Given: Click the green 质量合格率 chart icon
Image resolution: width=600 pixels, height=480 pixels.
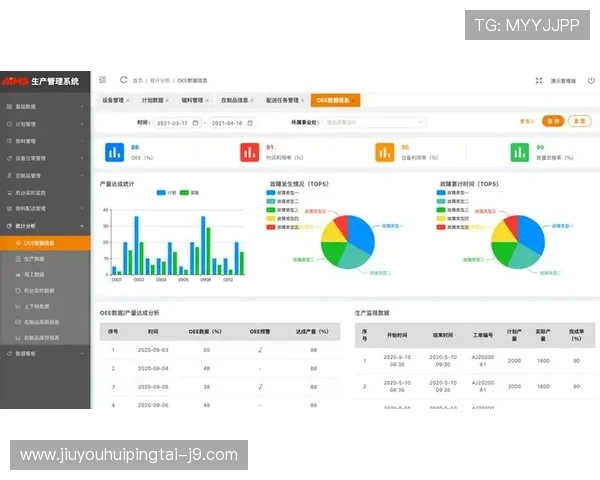Looking at the screenshot, I should click(519, 152).
